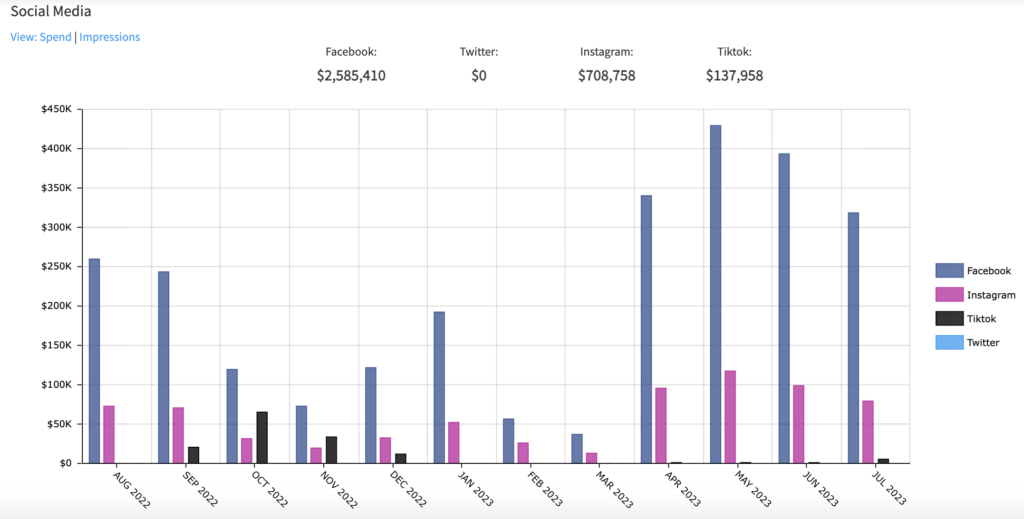The height and width of the screenshot is (519, 1024).
Task: Click the Facebook legend label
Action: (x=989, y=271)
